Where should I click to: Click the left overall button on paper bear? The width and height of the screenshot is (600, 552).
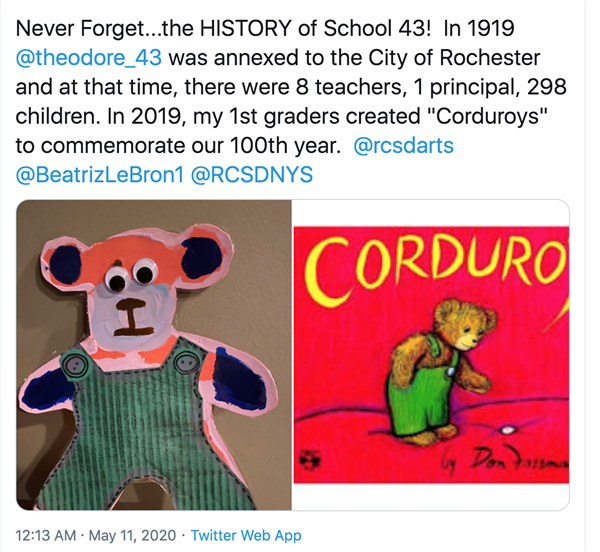[74, 365]
